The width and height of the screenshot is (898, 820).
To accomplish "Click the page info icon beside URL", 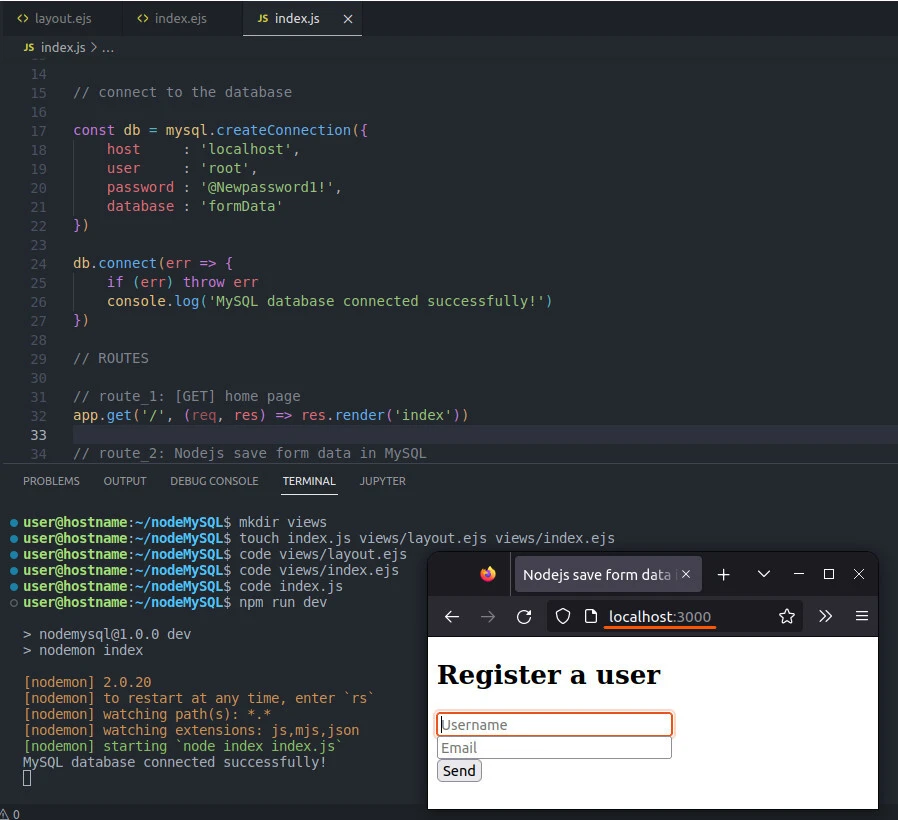I will pyautogui.click(x=591, y=616).
